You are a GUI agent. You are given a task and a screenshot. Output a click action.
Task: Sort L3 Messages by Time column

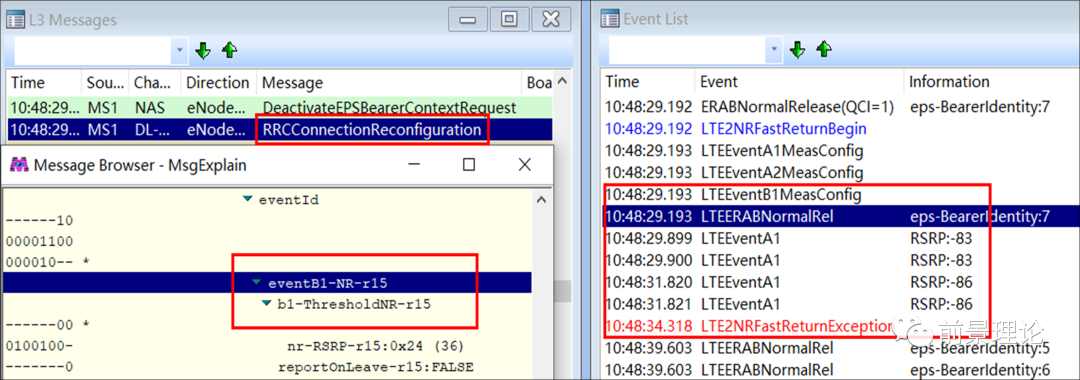[43, 83]
